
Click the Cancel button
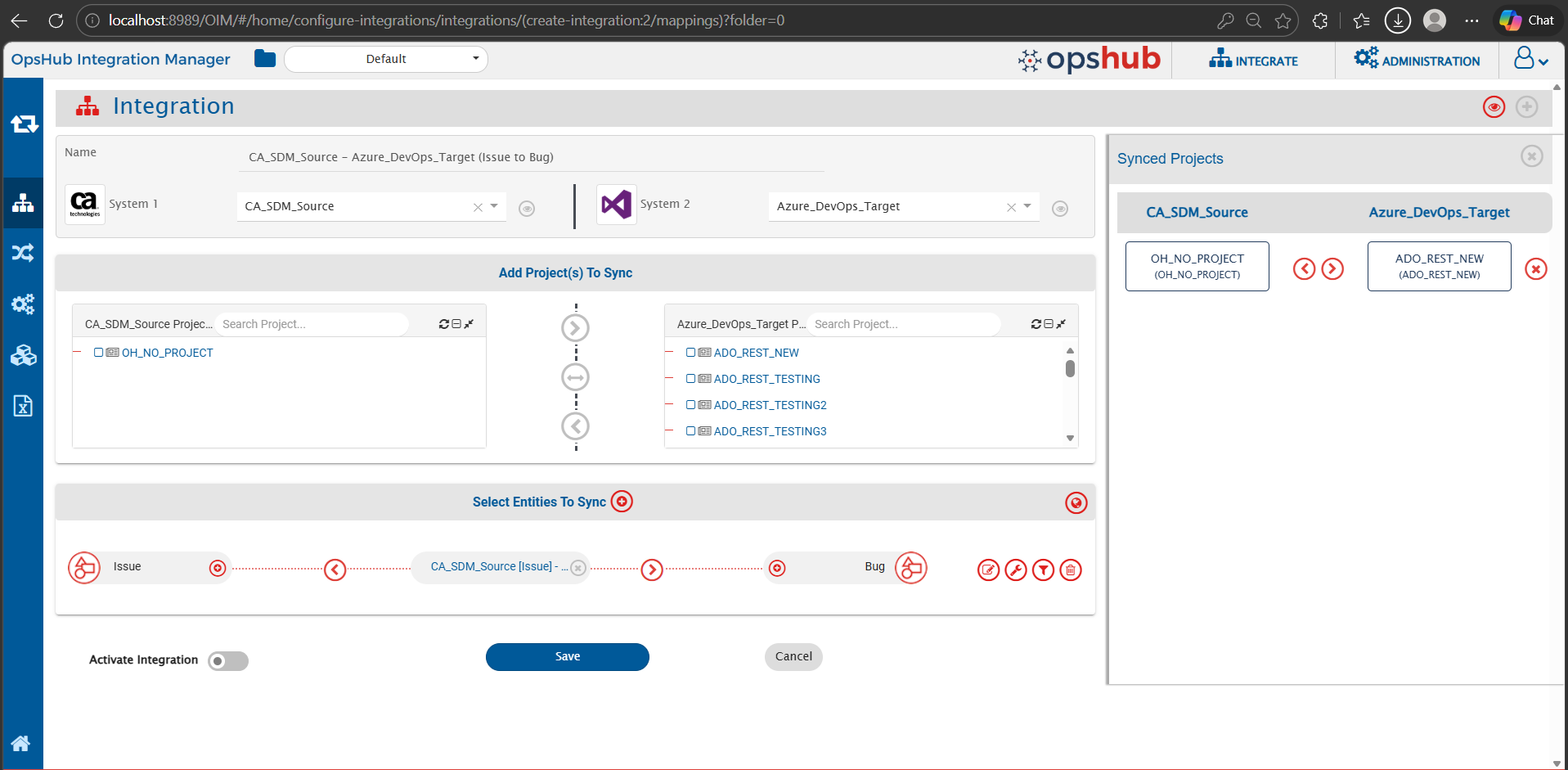click(793, 656)
